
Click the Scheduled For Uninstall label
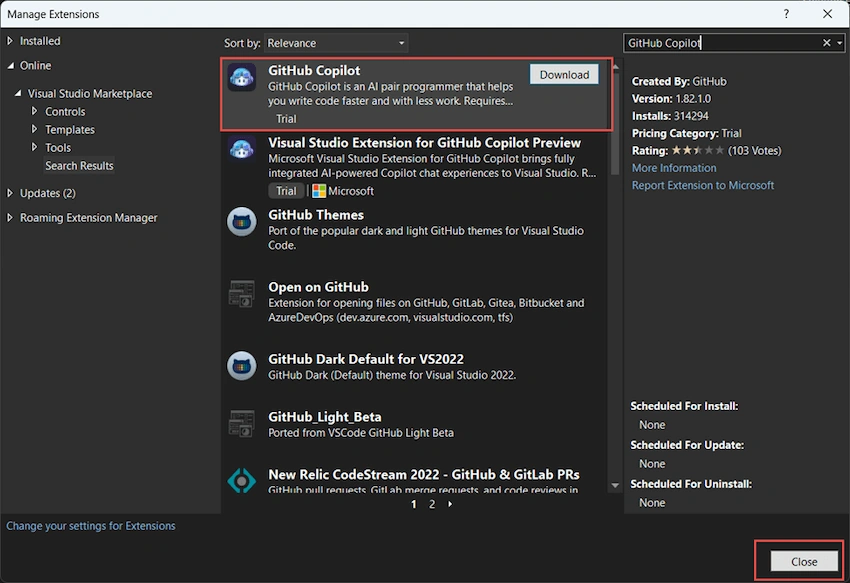(x=691, y=484)
